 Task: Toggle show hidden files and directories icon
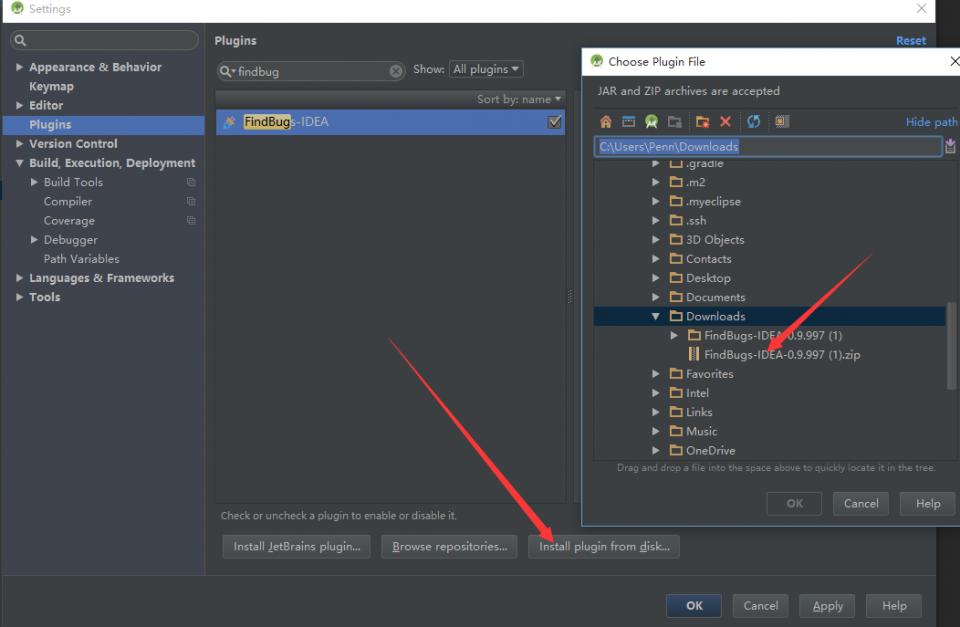pyautogui.click(x=782, y=121)
